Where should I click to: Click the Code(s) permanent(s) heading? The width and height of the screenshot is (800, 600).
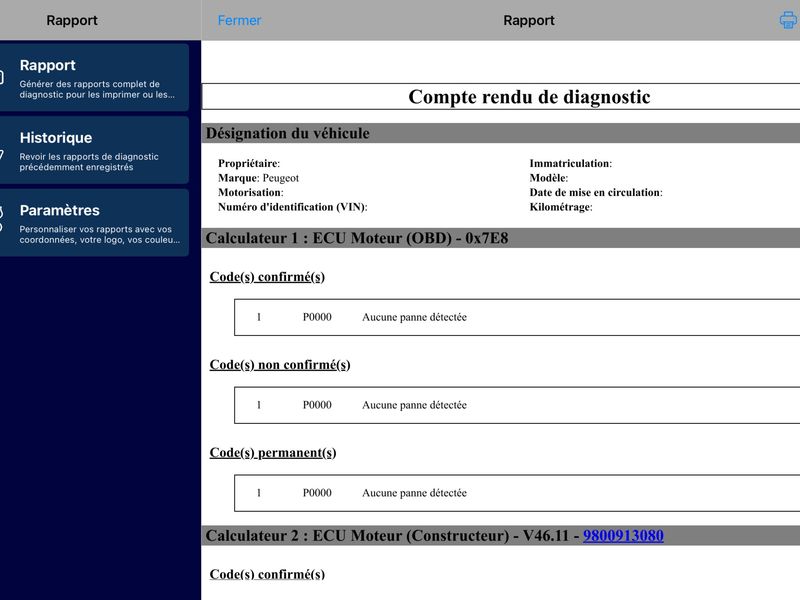click(x=272, y=453)
